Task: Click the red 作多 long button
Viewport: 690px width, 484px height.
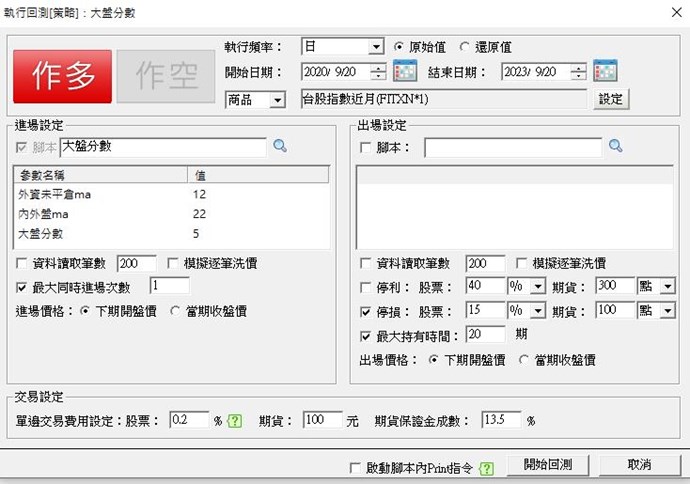Action: click(x=63, y=75)
